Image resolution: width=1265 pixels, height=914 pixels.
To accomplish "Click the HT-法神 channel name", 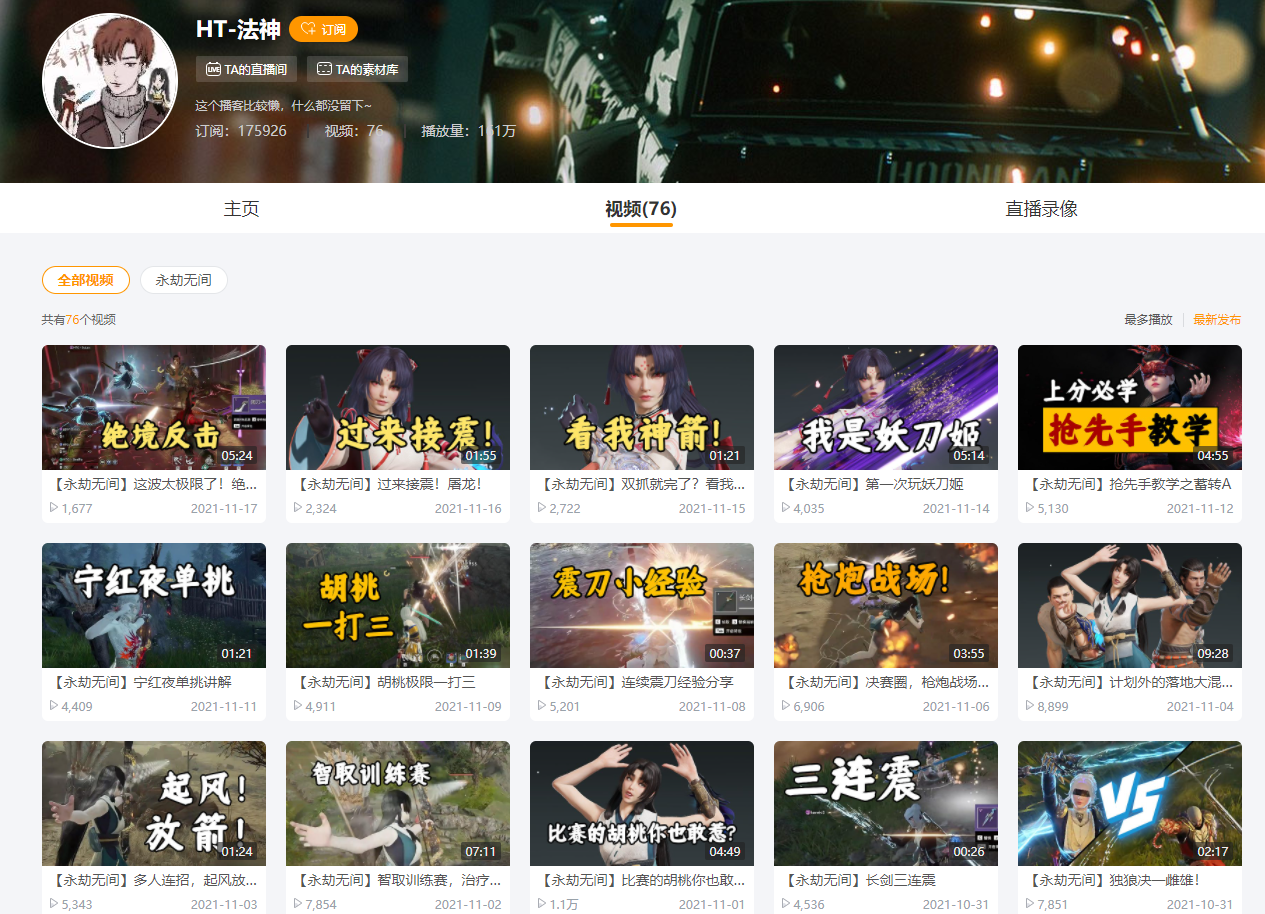I will point(238,29).
